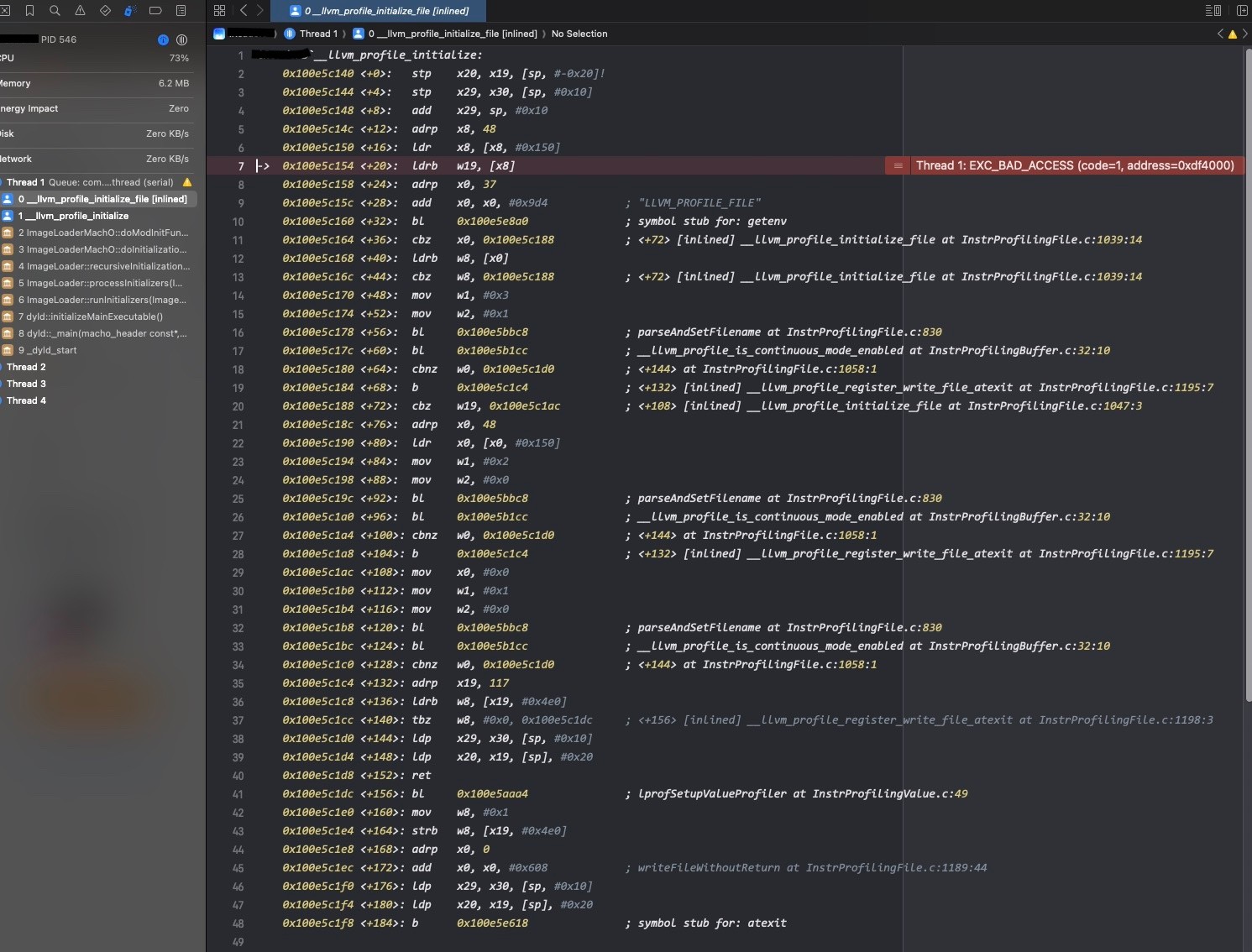Open the Issue navigator warning icon

[x=80, y=11]
